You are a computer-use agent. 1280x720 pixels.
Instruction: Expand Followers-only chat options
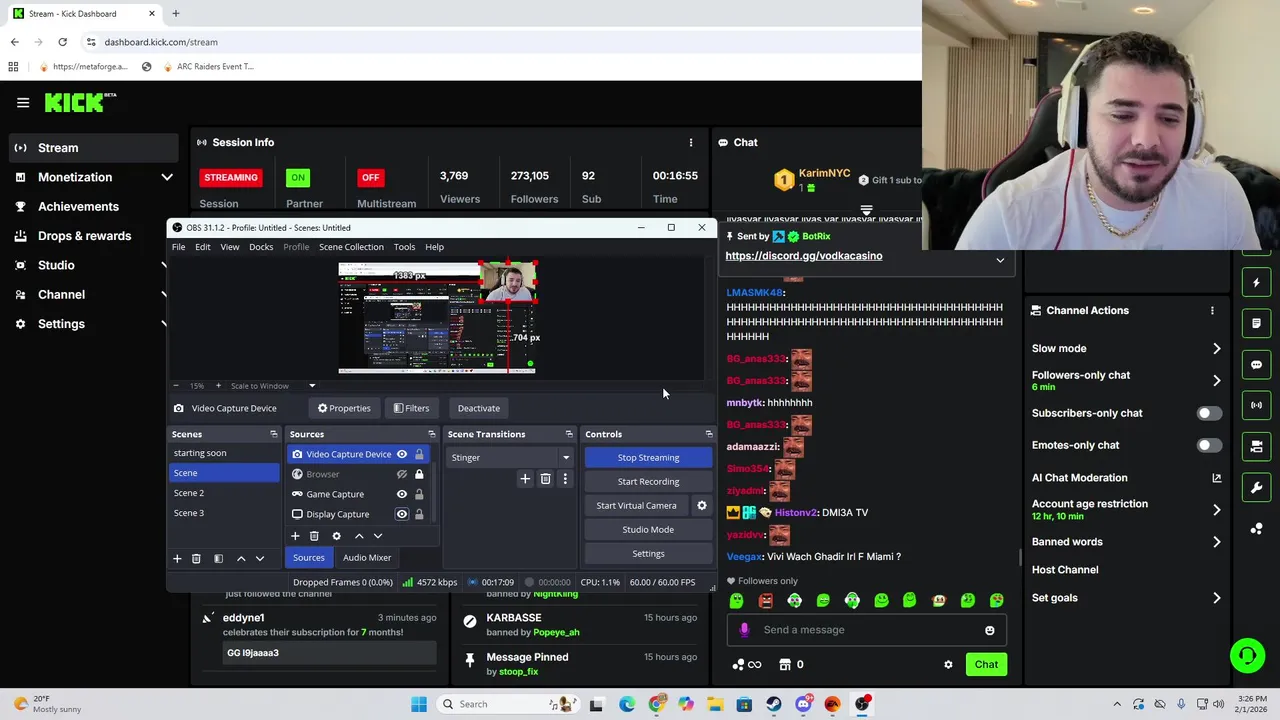tap(1216, 381)
